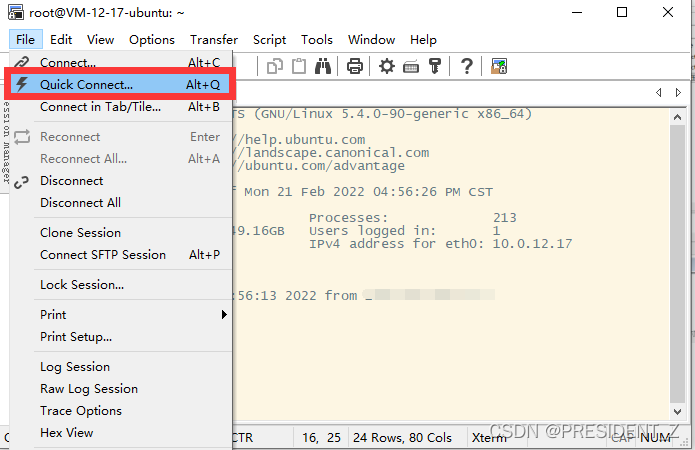
Task: Click the Paste clipboard toolbar icon
Action: point(299,67)
